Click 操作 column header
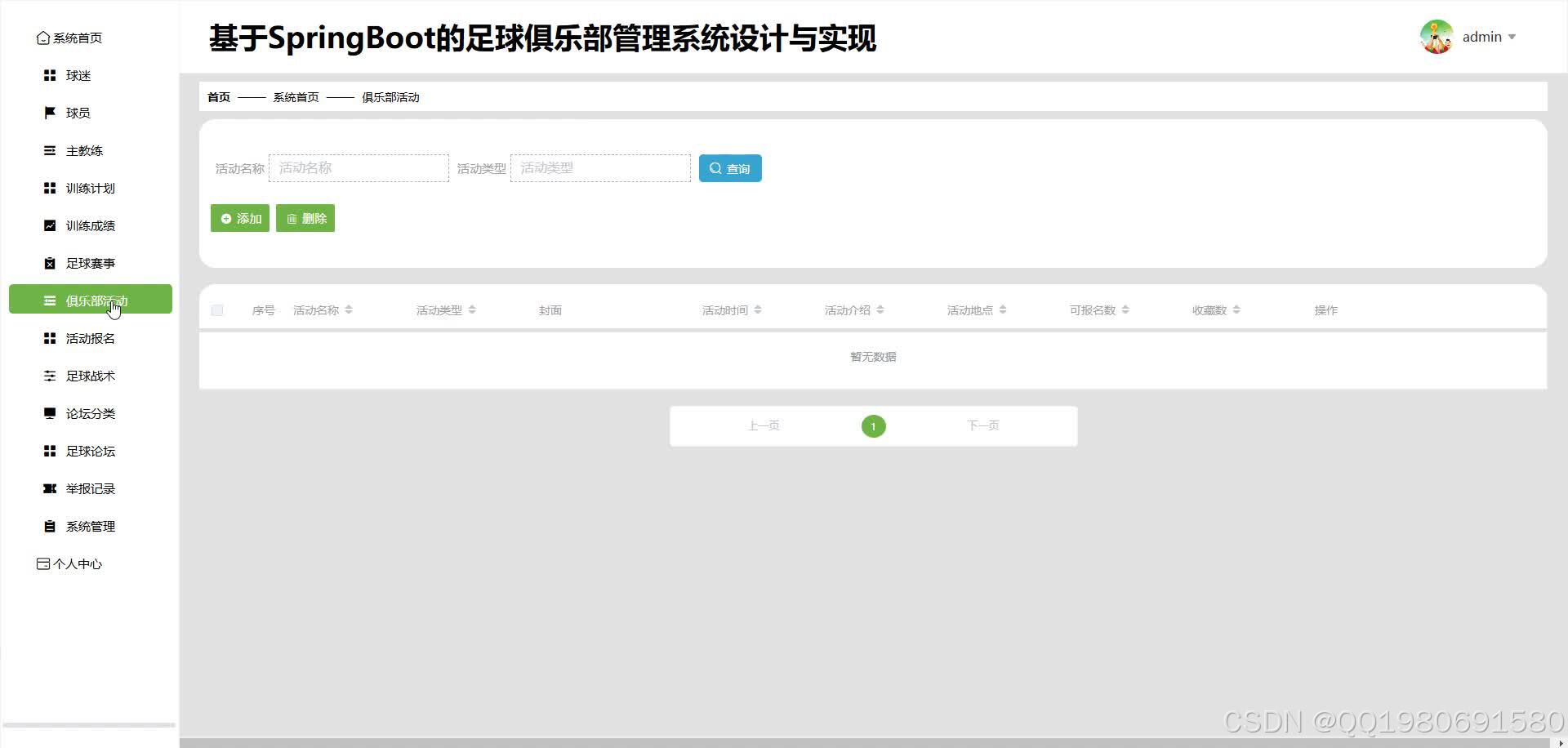 click(x=1325, y=310)
